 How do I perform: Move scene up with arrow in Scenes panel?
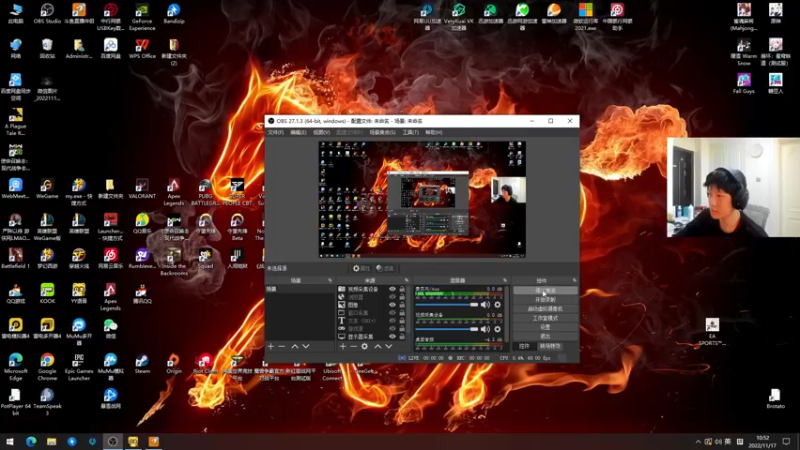[295, 346]
